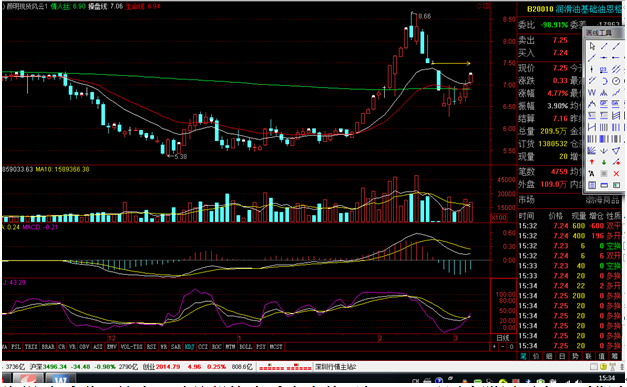Select the 笔 tick detail tab
Image resolution: width=627 pixels, height=387 pixels.
[523, 356]
